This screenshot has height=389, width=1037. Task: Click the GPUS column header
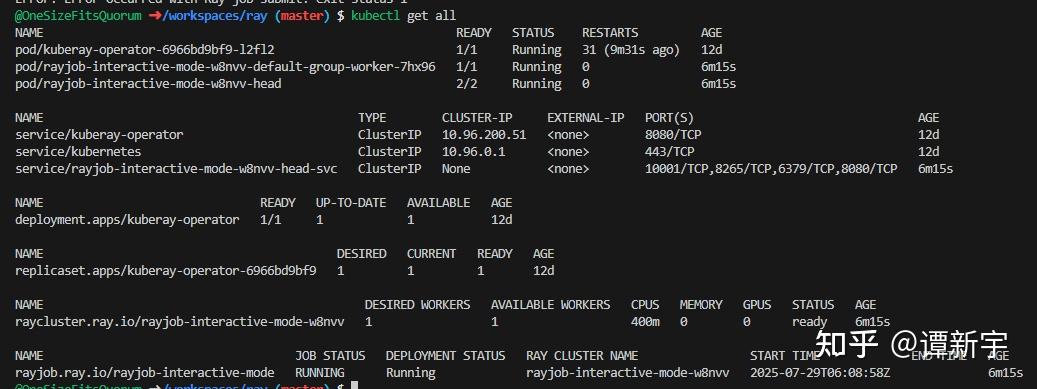(x=757, y=305)
